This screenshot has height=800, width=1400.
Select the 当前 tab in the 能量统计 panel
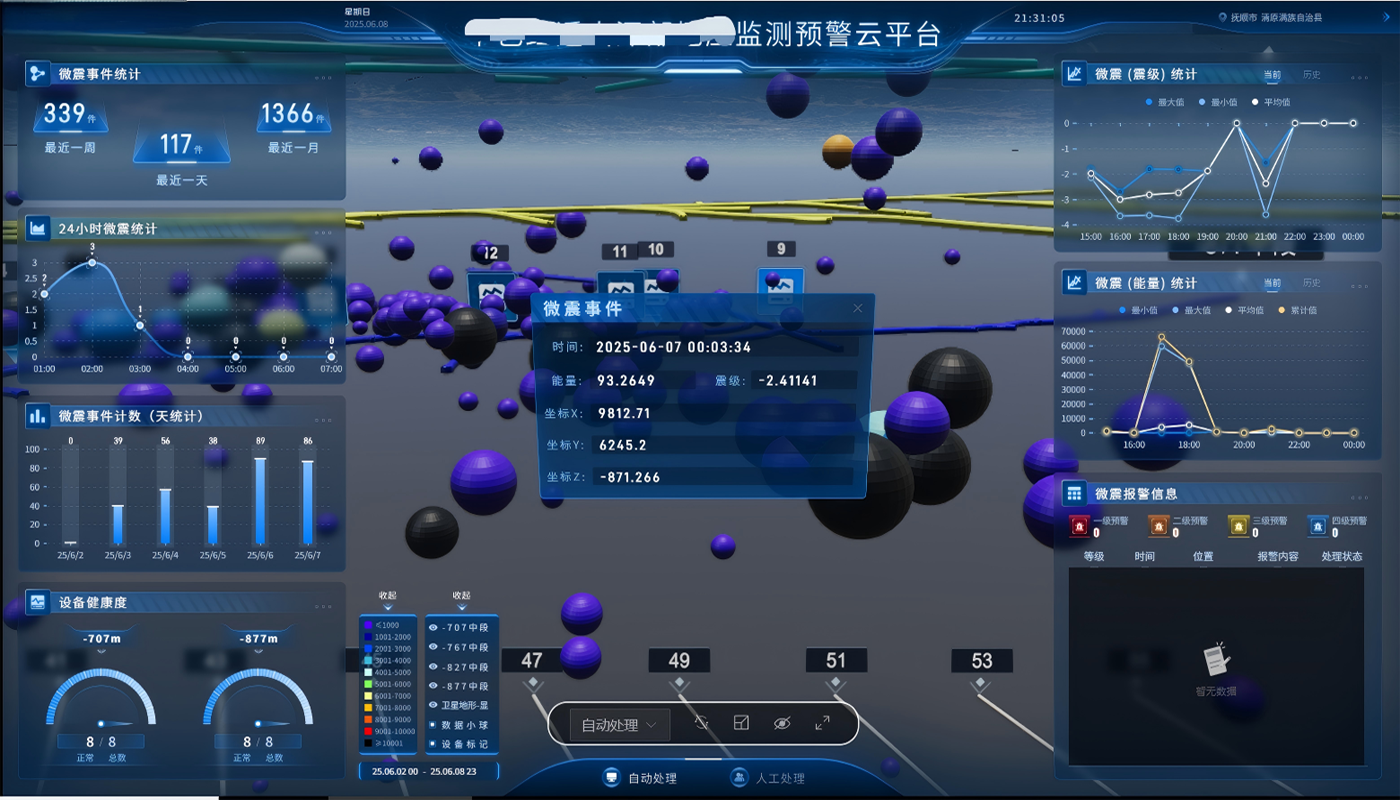click(x=1272, y=283)
